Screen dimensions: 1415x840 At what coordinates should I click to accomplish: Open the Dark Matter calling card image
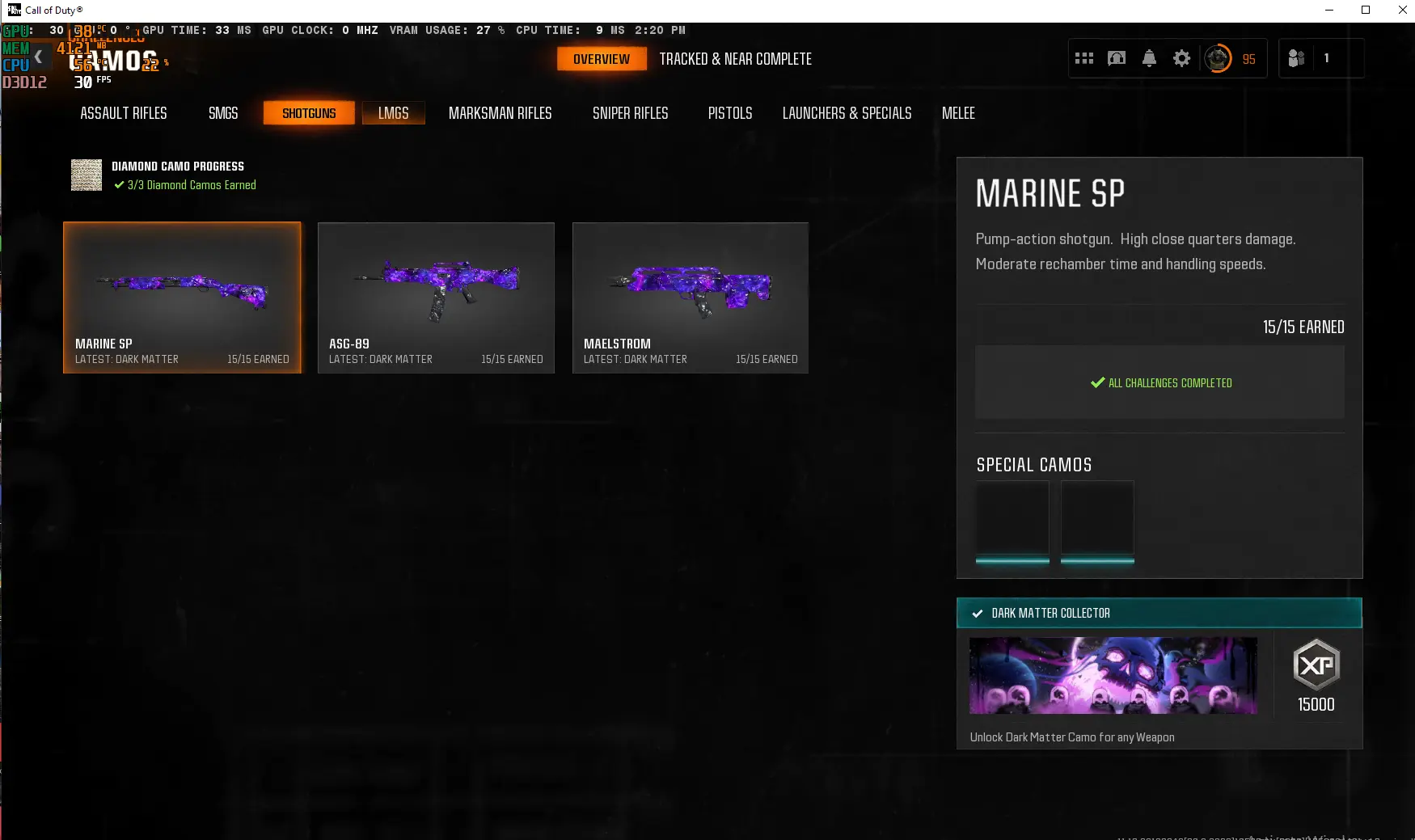coord(1113,675)
